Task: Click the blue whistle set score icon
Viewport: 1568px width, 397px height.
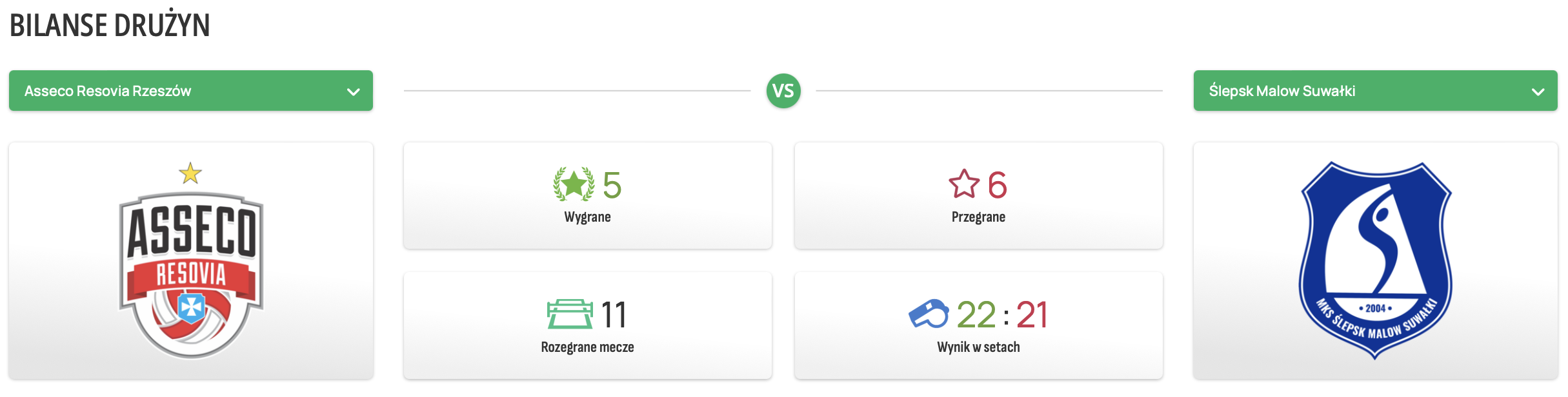Action: [x=929, y=315]
